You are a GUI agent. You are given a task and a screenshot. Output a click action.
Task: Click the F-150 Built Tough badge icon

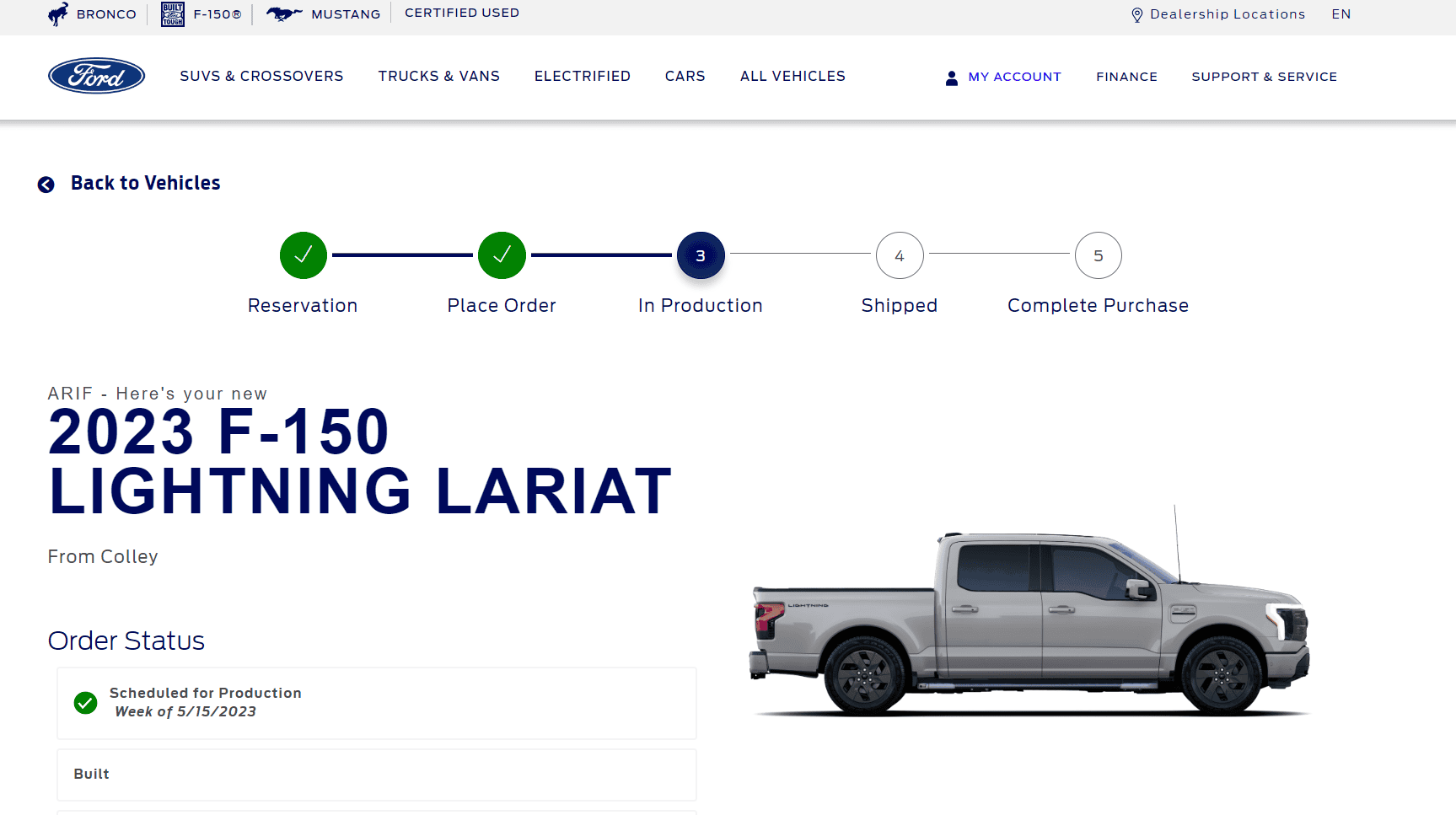[x=173, y=14]
